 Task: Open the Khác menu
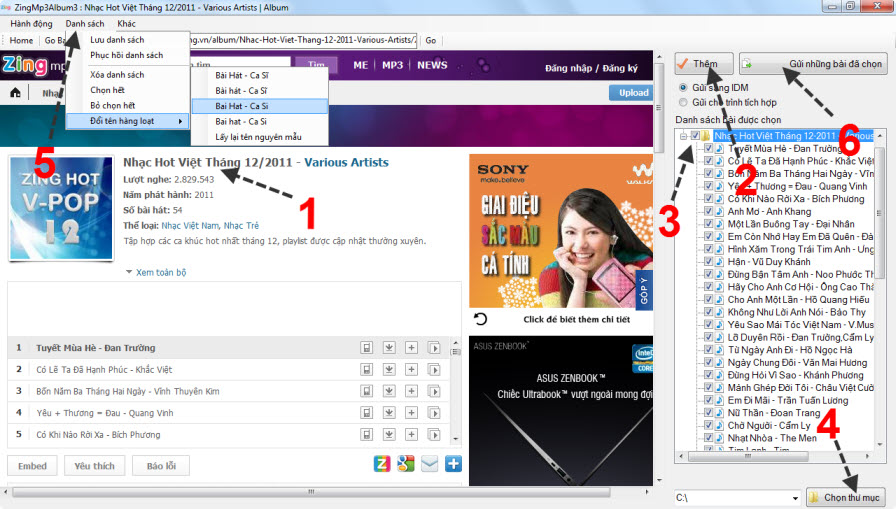coord(126,23)
